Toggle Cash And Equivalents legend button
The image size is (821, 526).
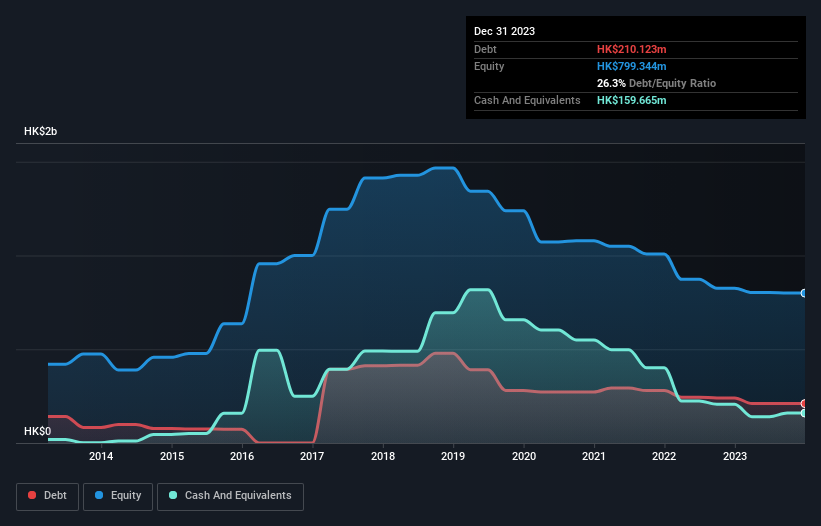(230, 496)
